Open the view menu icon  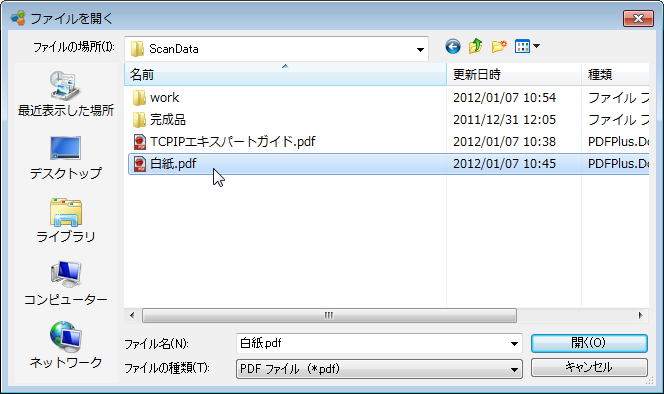(x=527, y=46)
